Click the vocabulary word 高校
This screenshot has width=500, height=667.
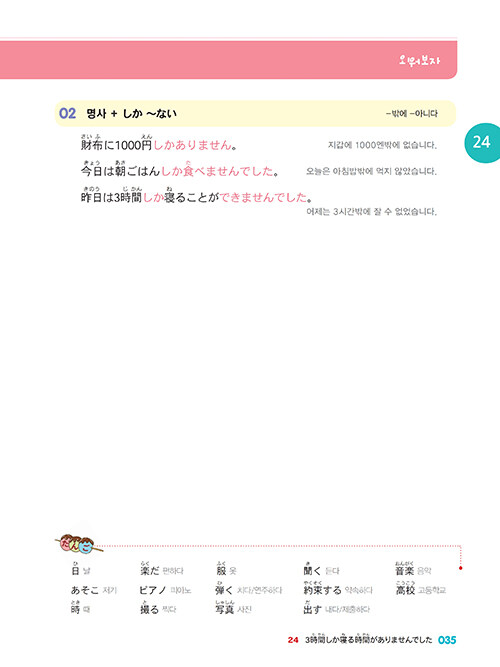[x=405, y=588]
